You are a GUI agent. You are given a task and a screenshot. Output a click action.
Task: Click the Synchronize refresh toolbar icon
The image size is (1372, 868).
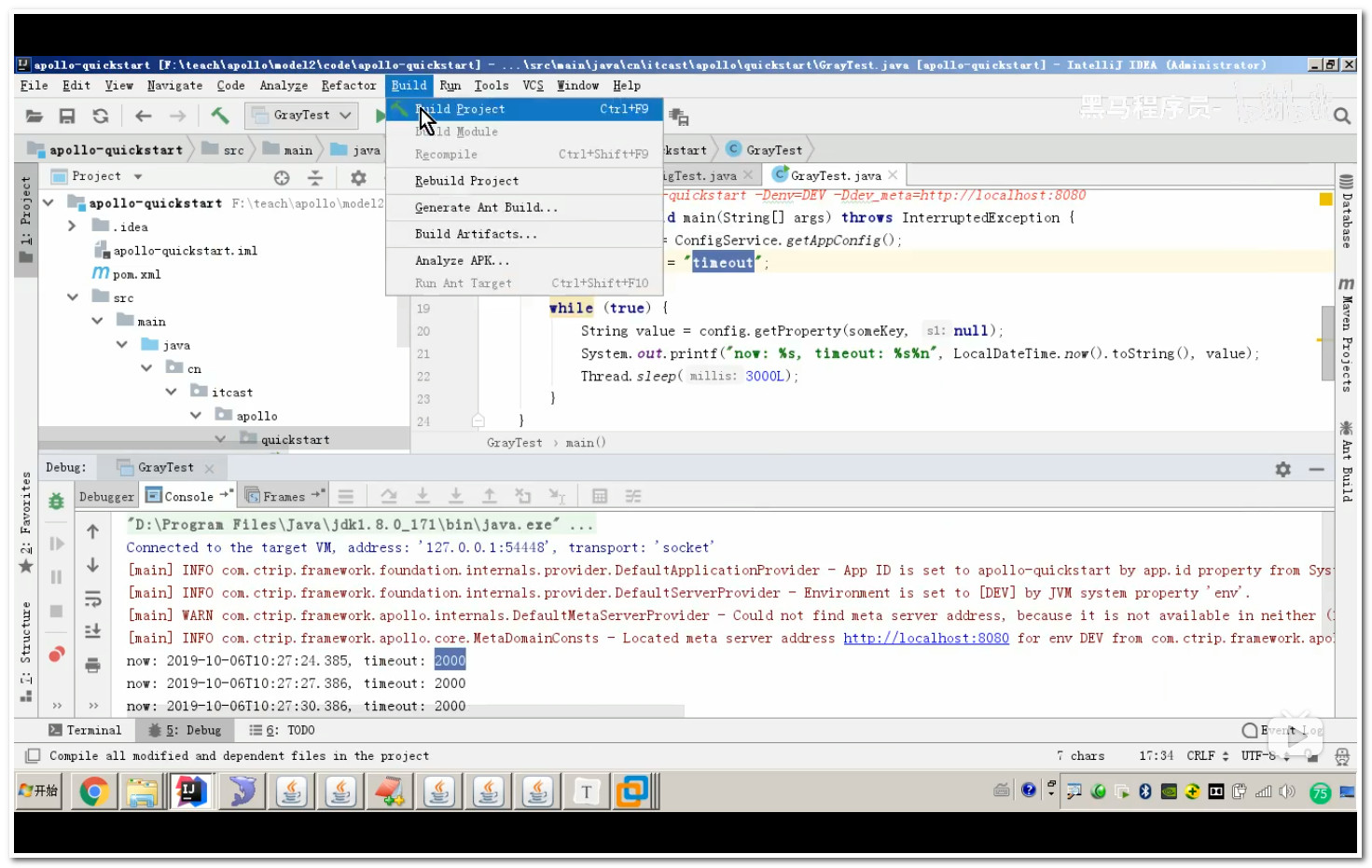[x=101, y=116]
